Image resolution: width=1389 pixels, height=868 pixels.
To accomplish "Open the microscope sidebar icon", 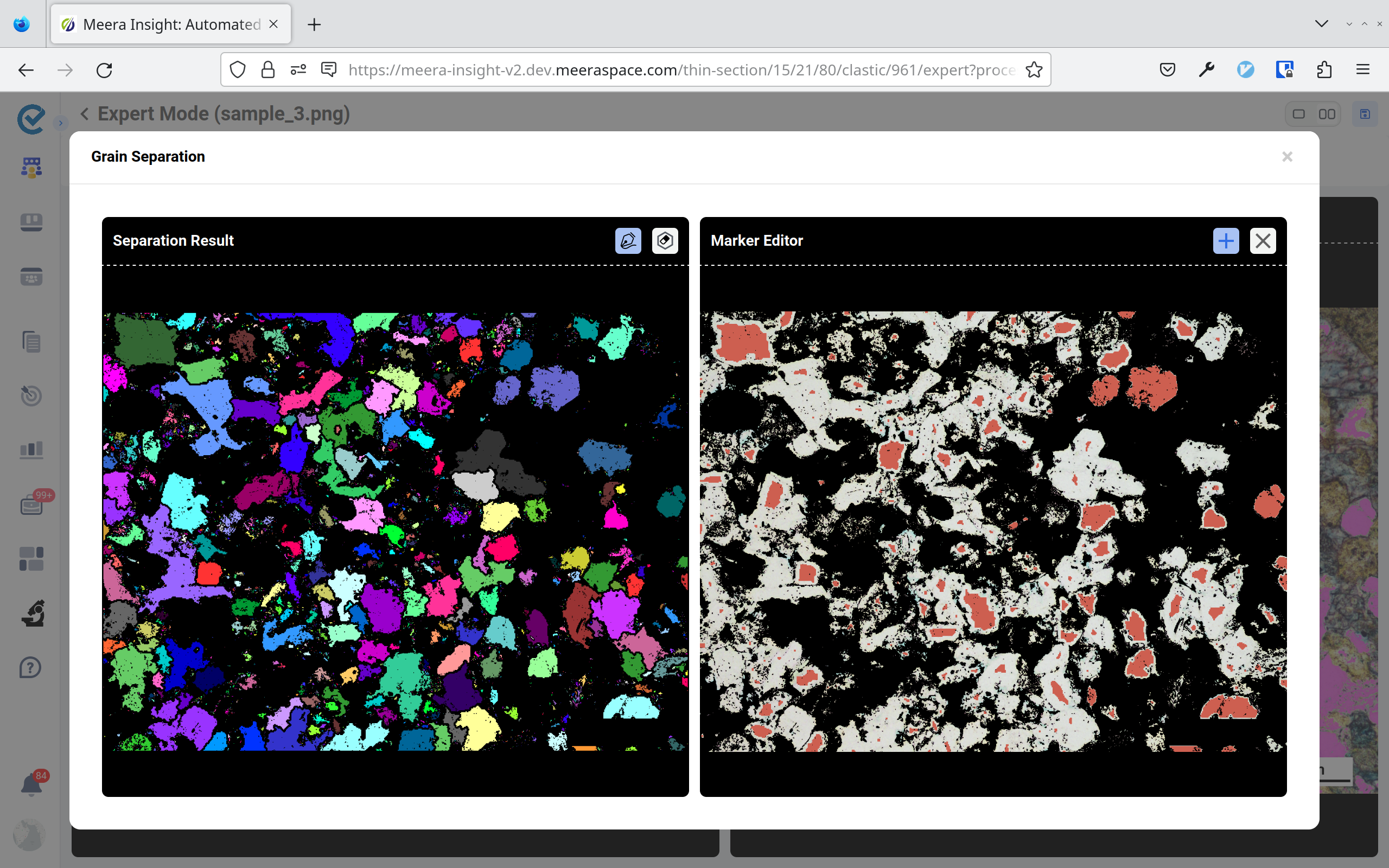I will (33, 613).
